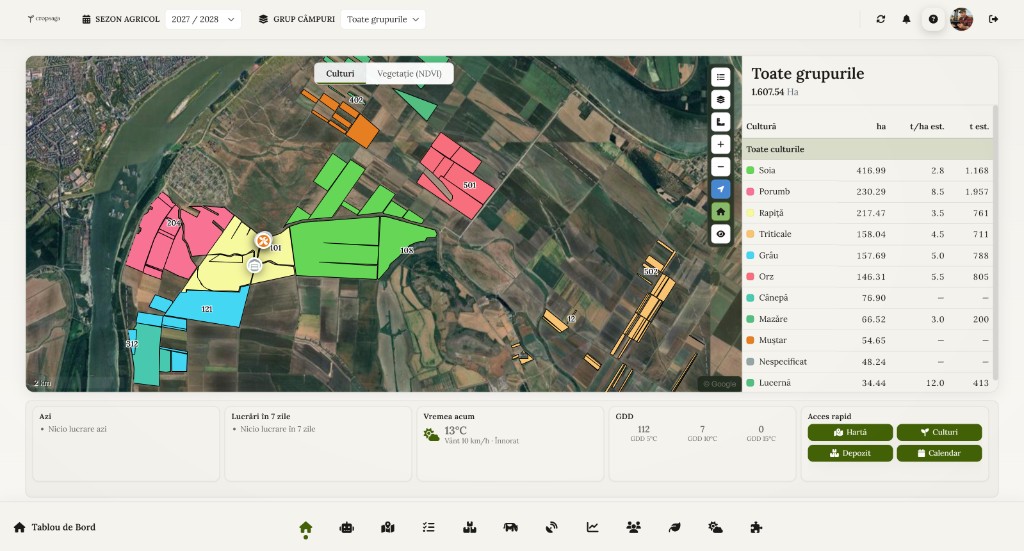The height and width of the screenshot is (551, 1024).
Task: Open the livestock cow nav icon
Action: (x=511, y=527)
